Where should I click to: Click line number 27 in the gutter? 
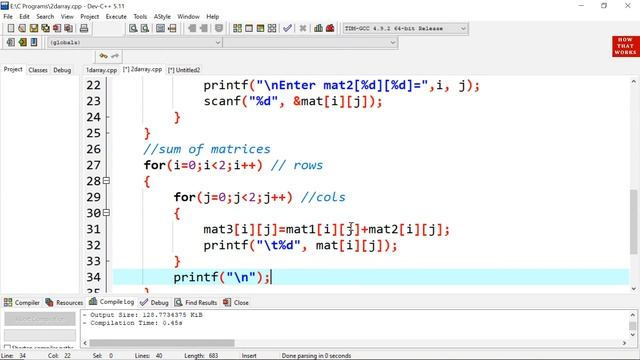tap(93, 165)
